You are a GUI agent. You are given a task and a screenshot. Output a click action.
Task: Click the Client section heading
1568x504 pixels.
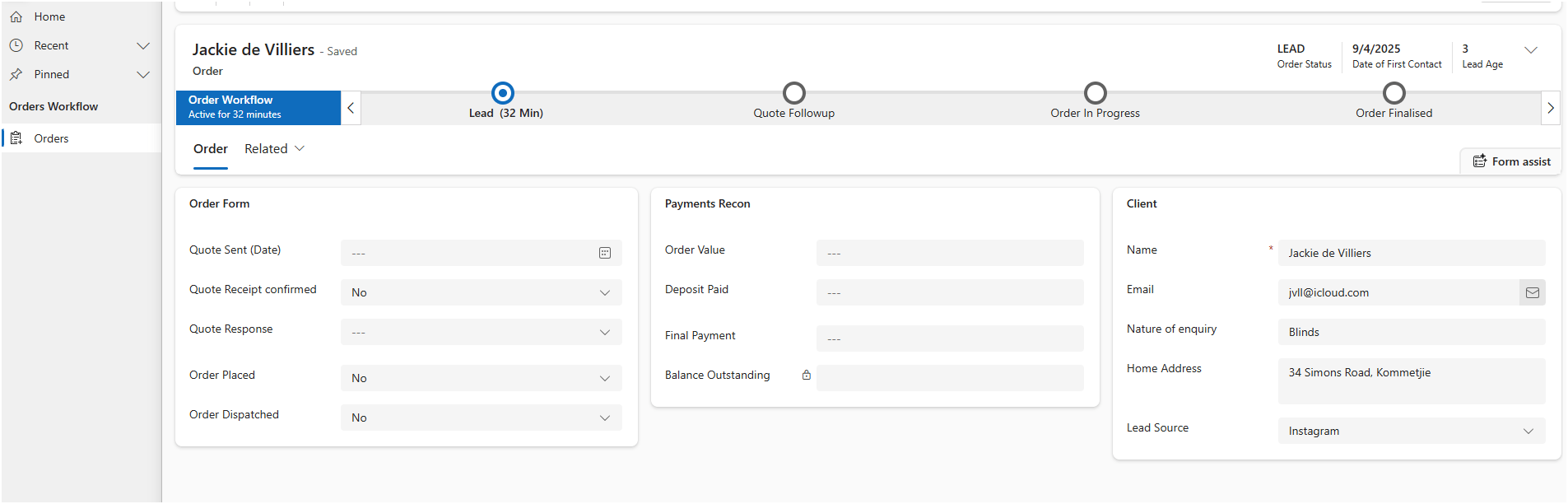click(x=1142, y=203)
